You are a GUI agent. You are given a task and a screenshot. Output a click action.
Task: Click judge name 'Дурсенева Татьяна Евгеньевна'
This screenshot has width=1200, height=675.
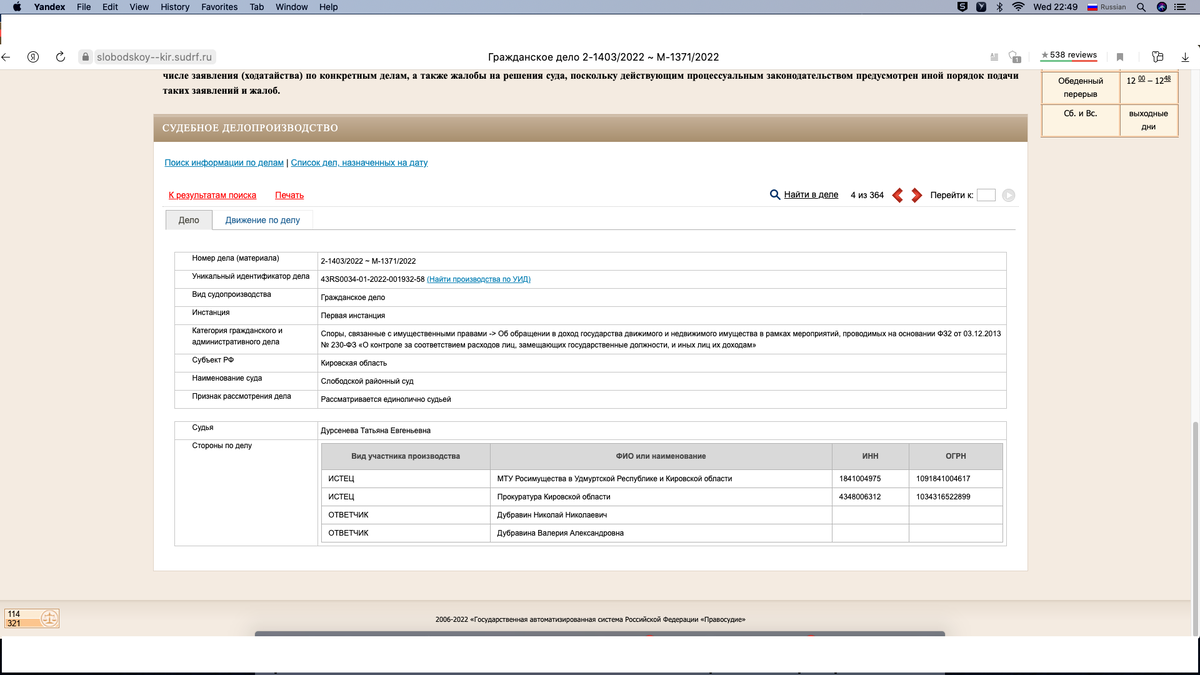375,431
